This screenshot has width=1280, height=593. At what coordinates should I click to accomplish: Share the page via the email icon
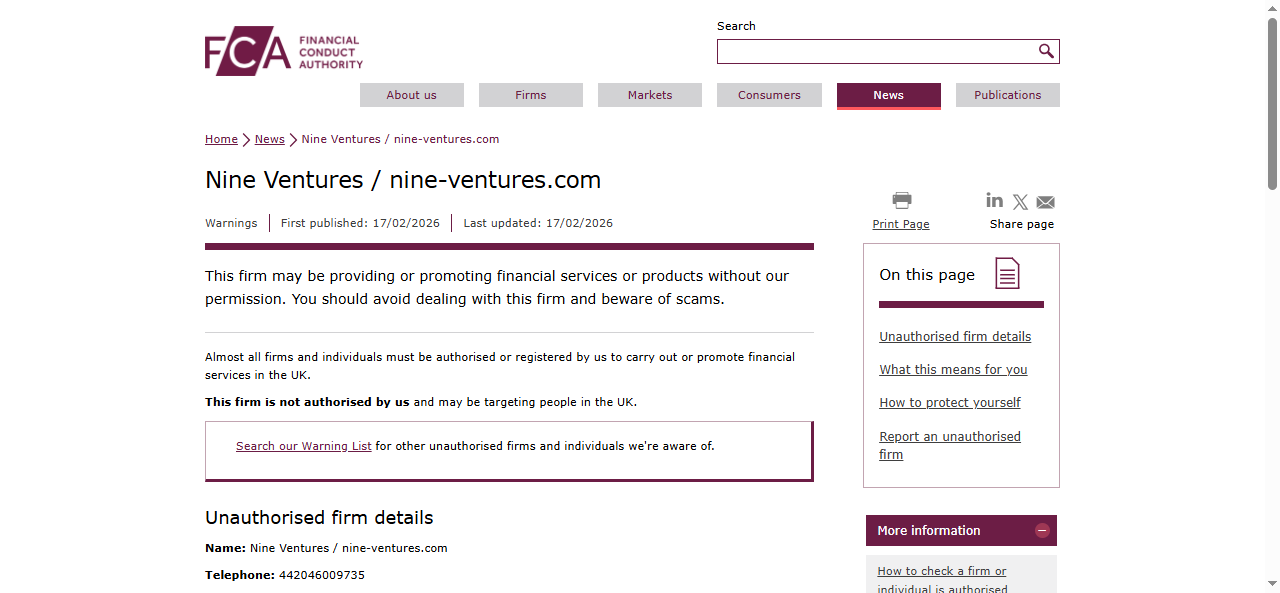(1045, 201)
